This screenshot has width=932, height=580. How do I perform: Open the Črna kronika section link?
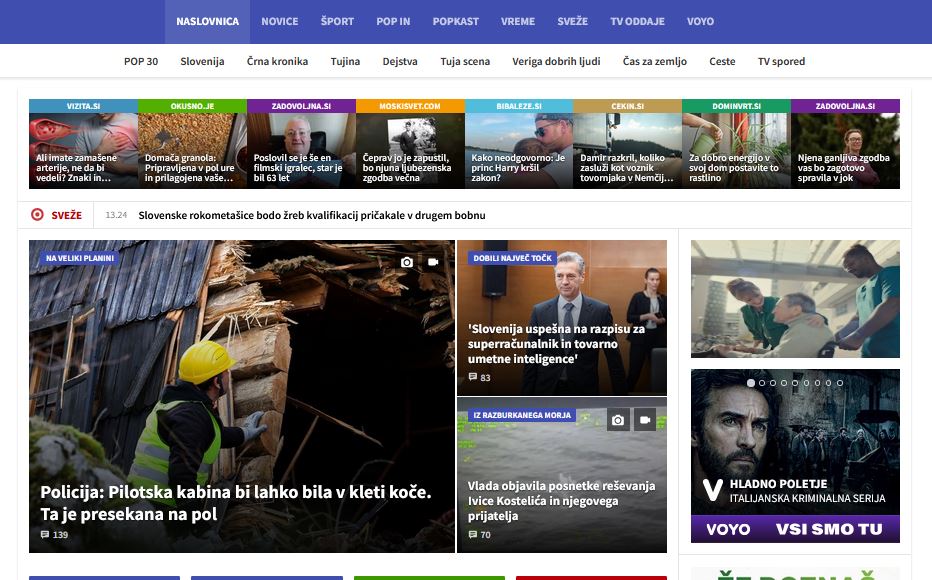tap(277, 61)
